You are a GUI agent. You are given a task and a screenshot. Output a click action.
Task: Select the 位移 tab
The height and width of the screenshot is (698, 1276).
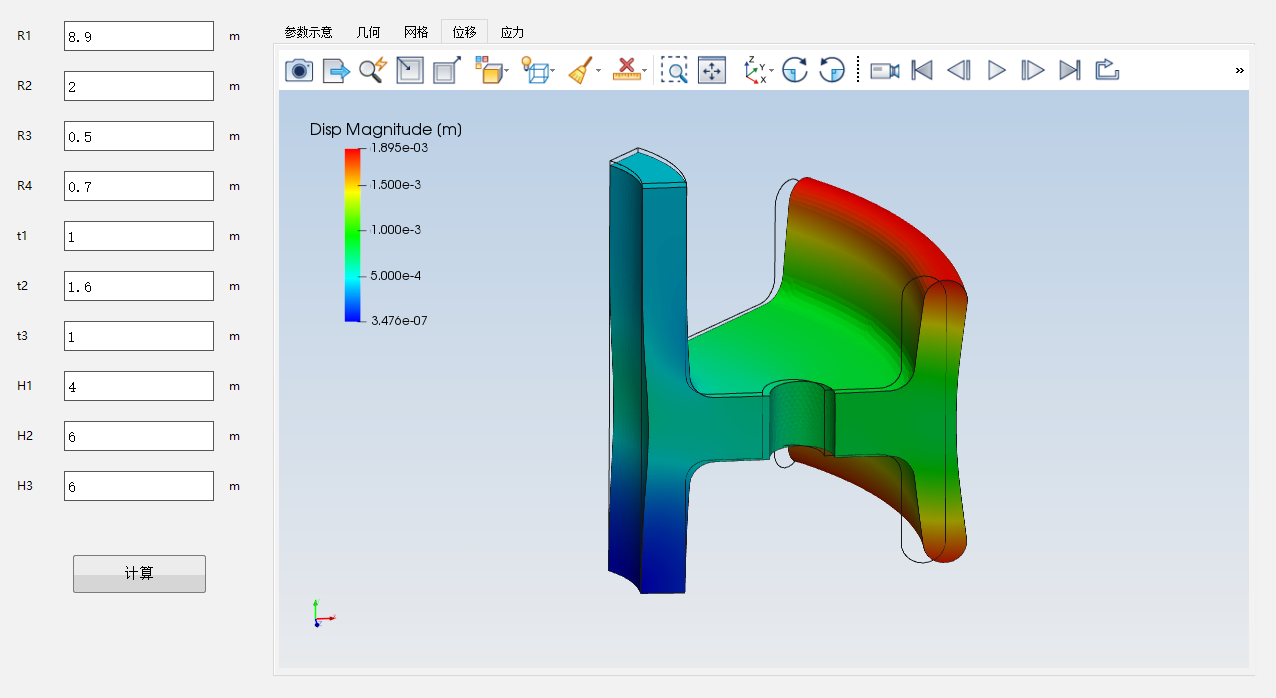464,32
